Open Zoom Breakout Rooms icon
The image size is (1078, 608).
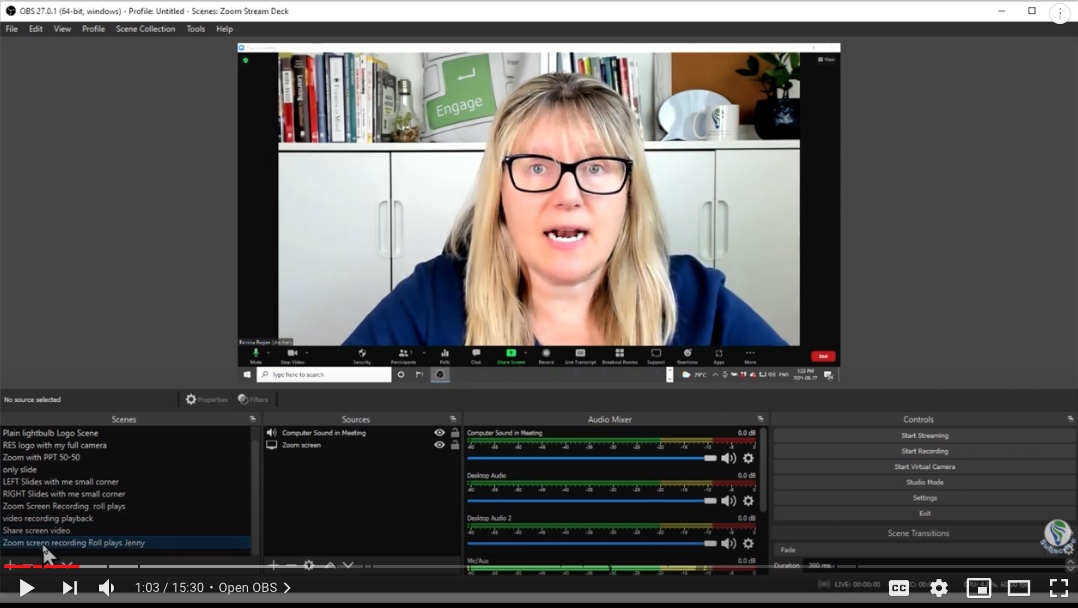(619, 354)
